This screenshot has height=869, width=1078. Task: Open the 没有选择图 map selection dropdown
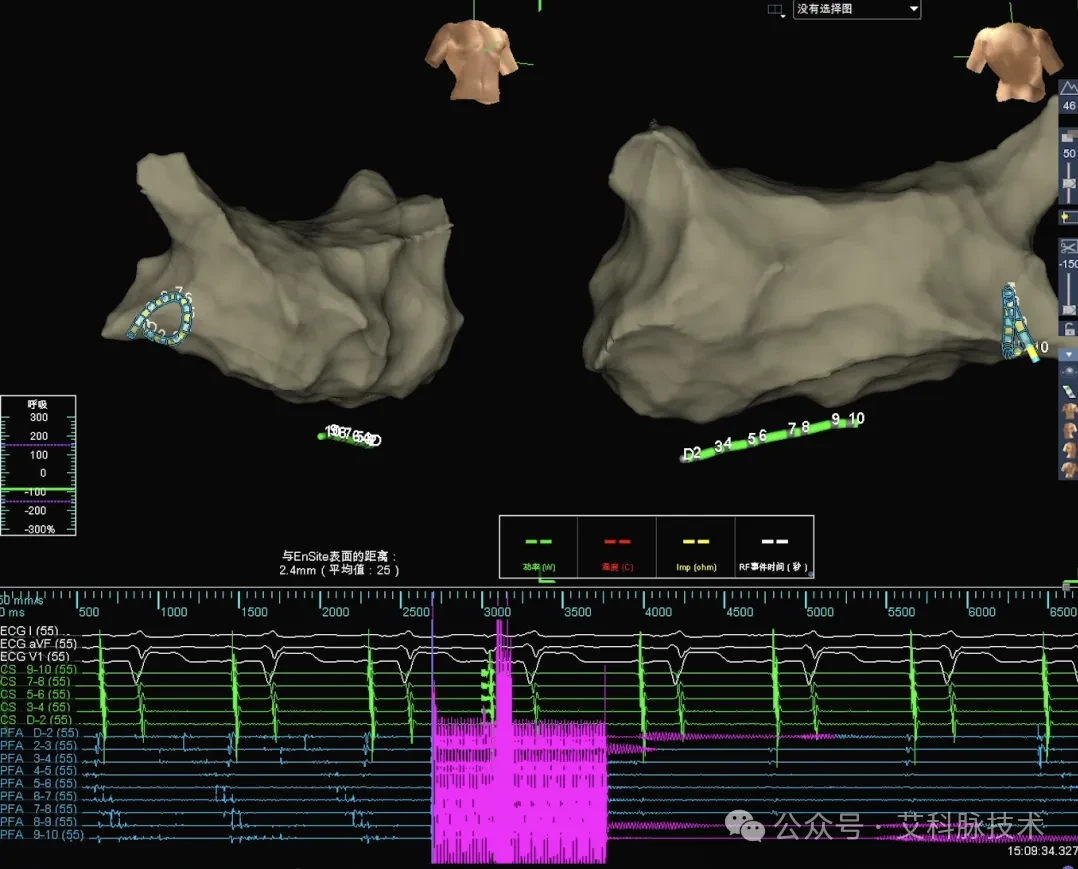coord(857,9)
